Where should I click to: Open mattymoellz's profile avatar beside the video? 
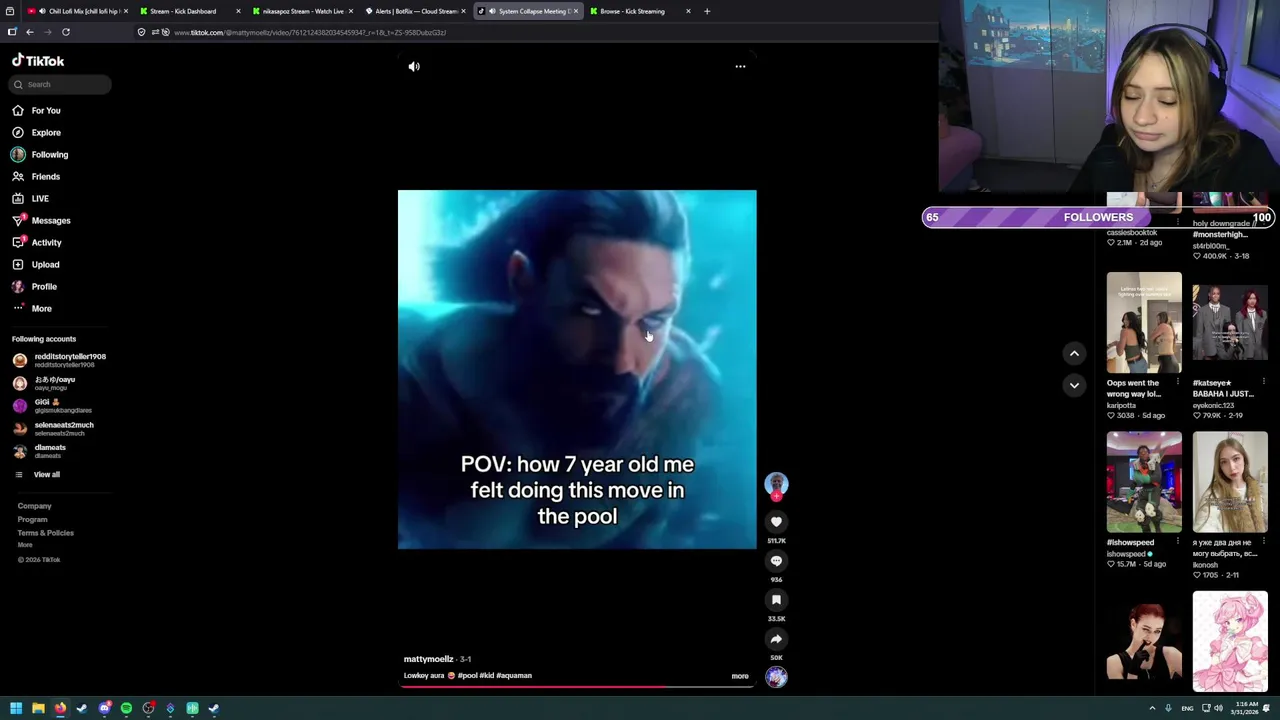(776, 484)
